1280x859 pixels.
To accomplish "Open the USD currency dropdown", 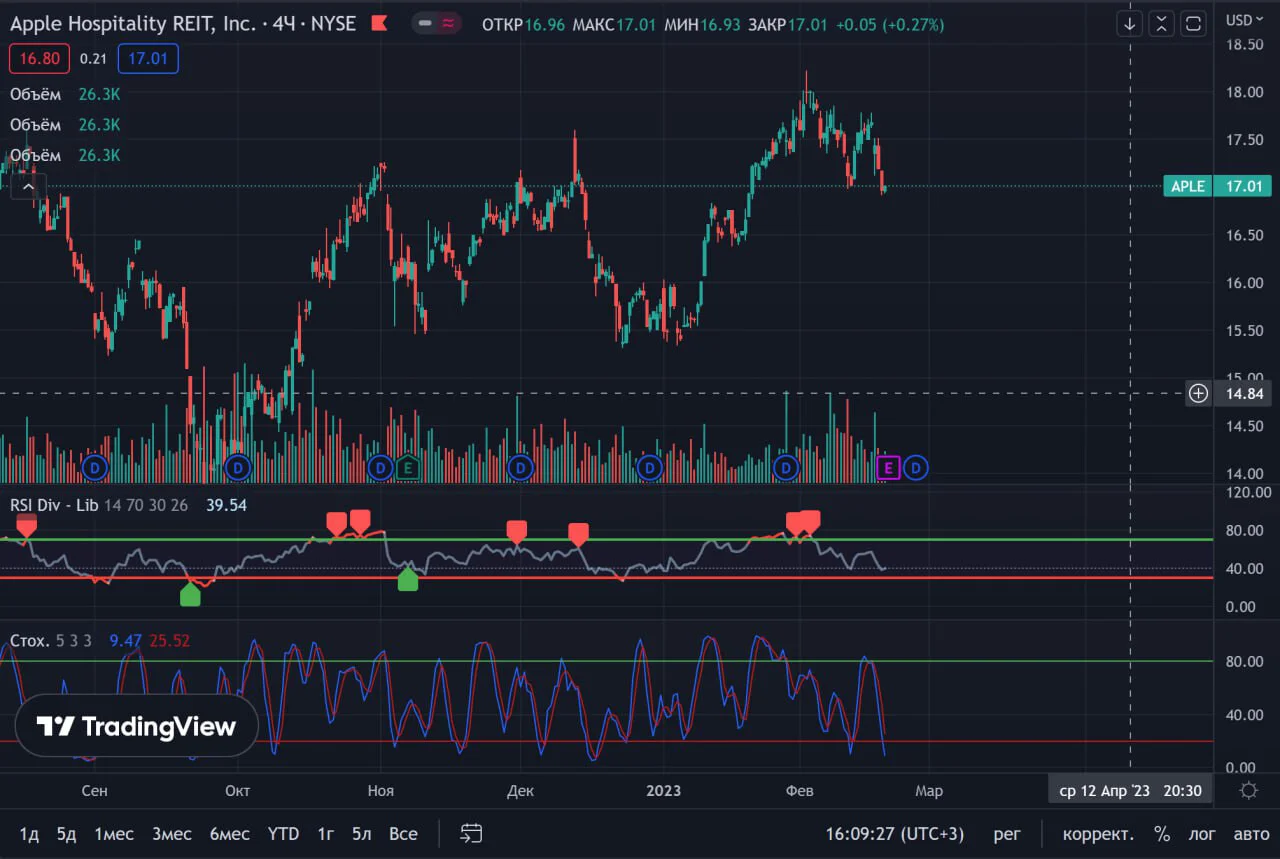I will 1245,20.
